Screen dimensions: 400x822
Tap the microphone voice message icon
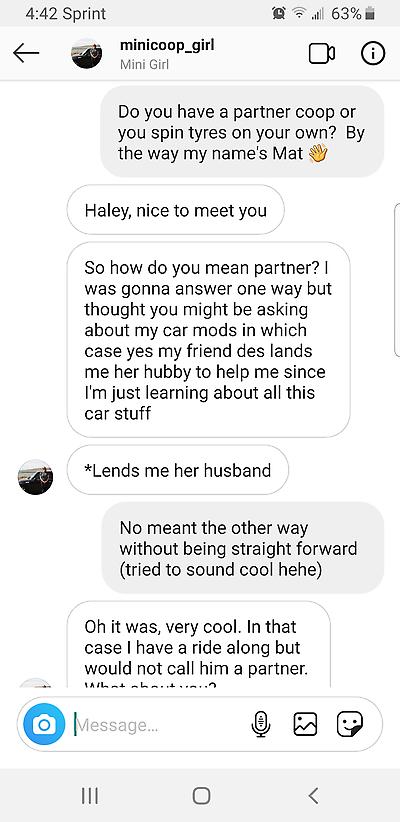[261, 724]
